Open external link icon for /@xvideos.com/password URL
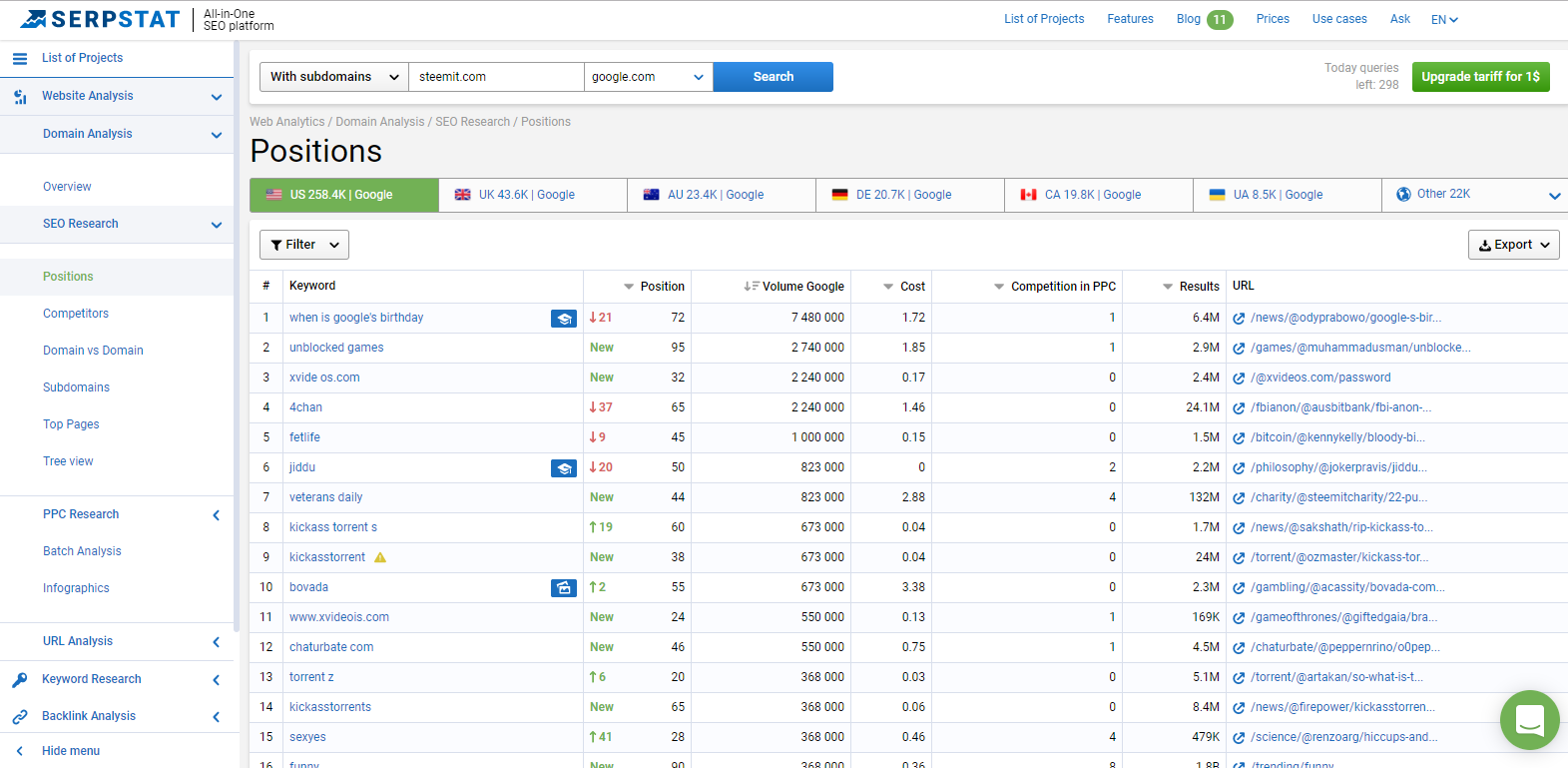This screenshot has width=1568, height=768. (1239, 379)
